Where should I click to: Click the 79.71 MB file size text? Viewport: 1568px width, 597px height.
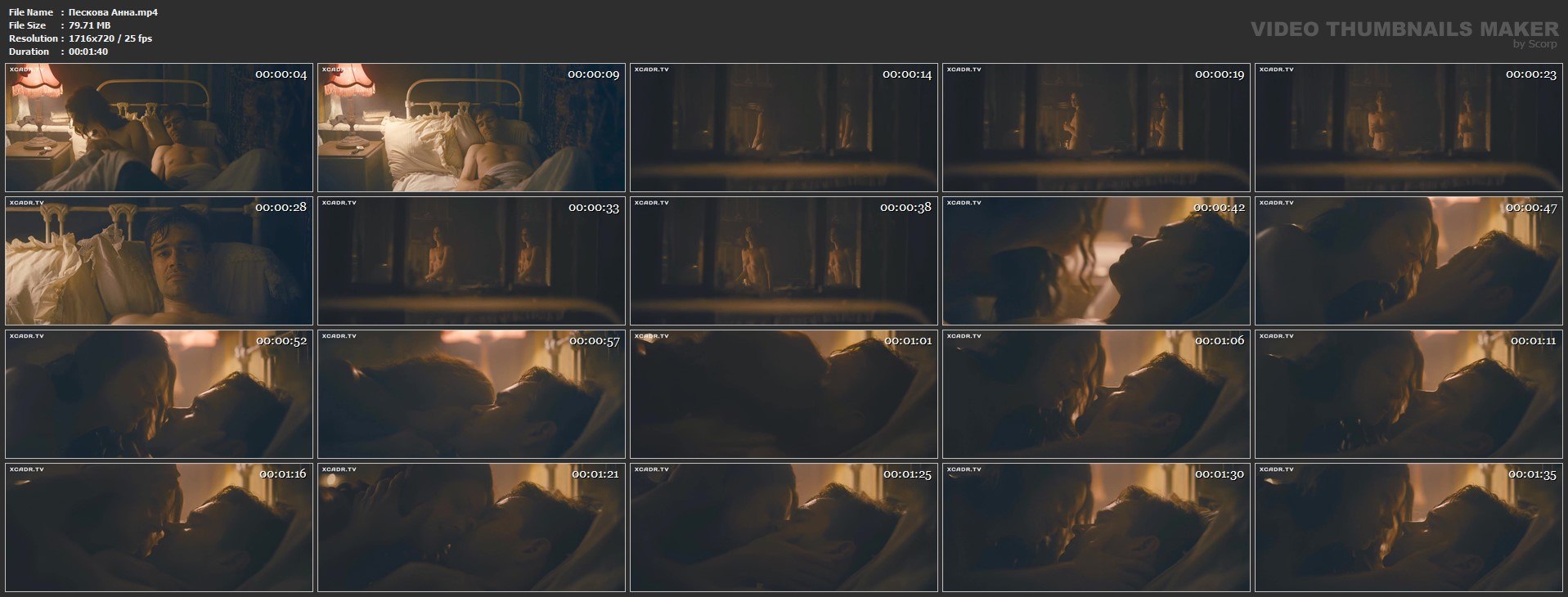pos(89,25)
